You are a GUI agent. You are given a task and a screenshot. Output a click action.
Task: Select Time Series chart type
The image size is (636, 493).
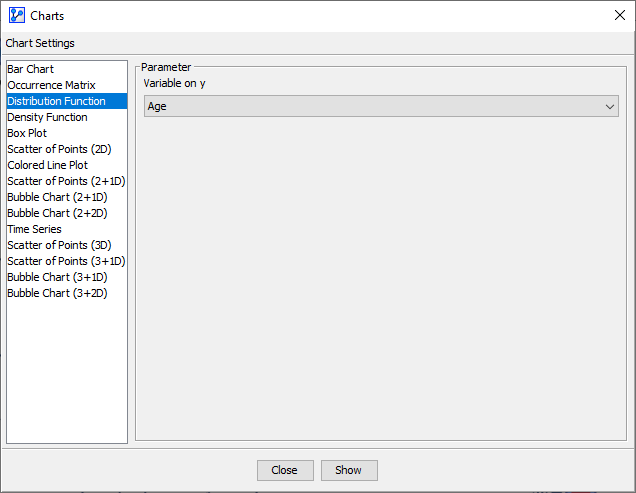click(34, 229)
